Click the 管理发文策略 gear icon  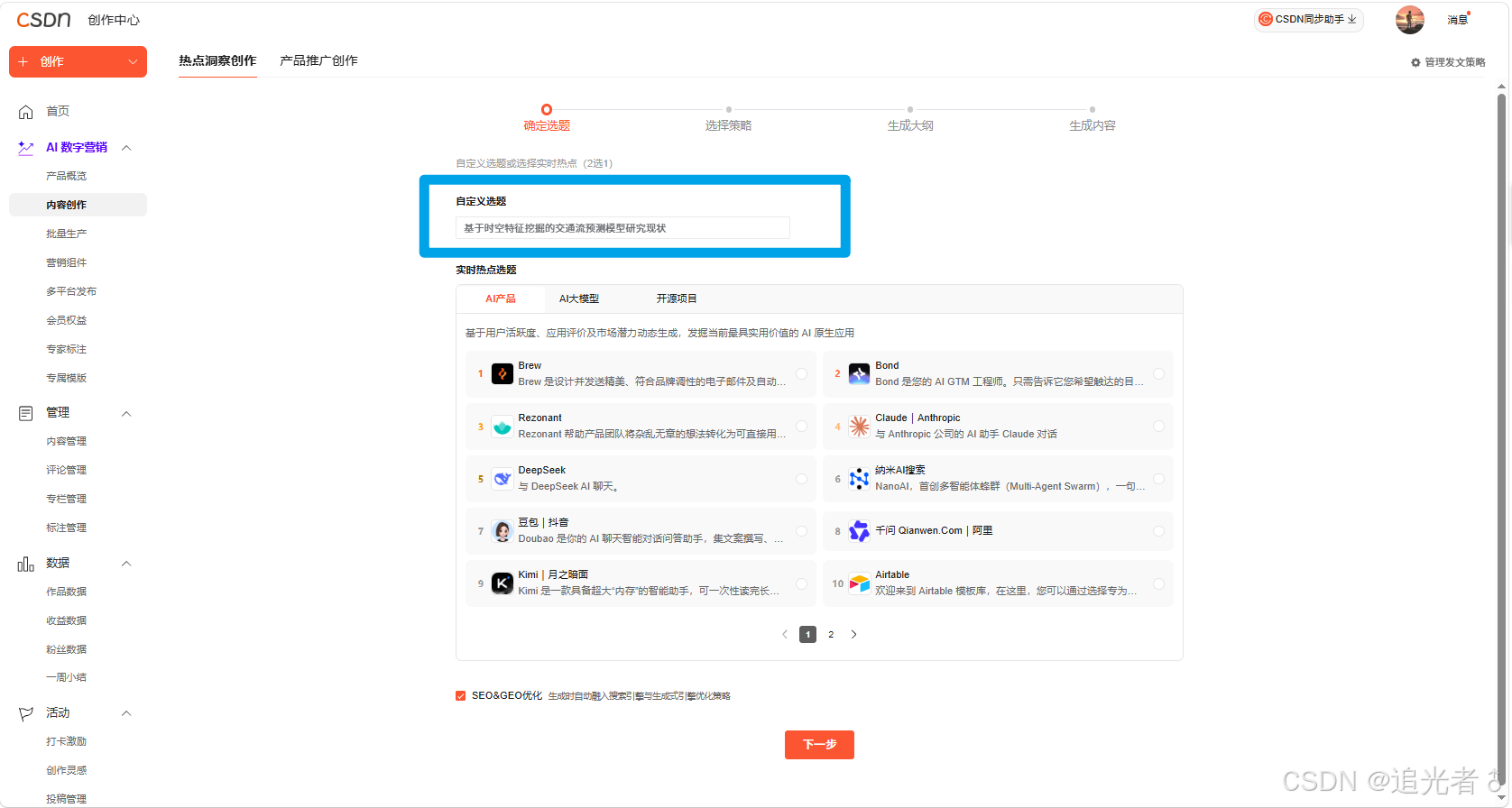(1415, 62)
